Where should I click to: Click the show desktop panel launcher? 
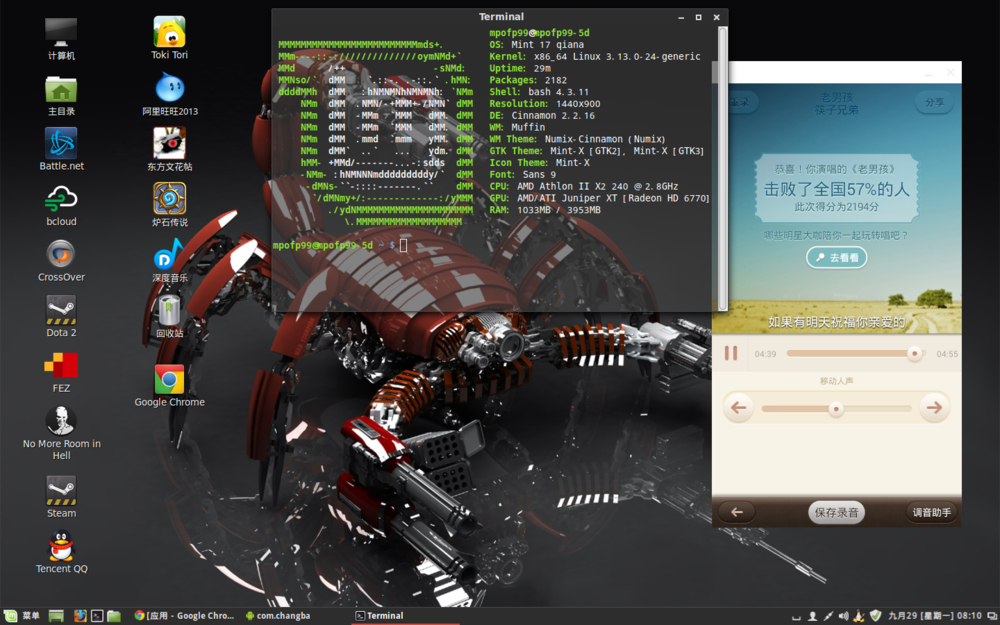(x=56, y=616)
